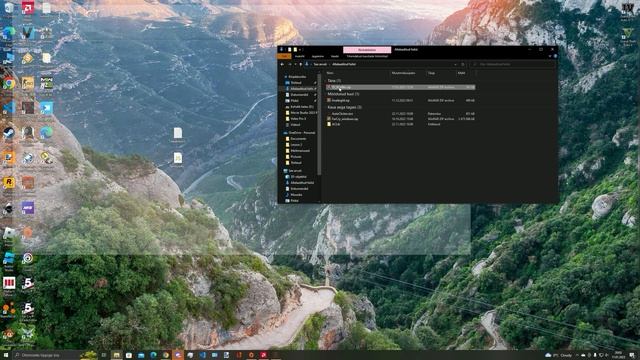Viewport: 640px width, 360px height.
Task: Open the recent locations dropdown arrow
Action: pos(296,64)
